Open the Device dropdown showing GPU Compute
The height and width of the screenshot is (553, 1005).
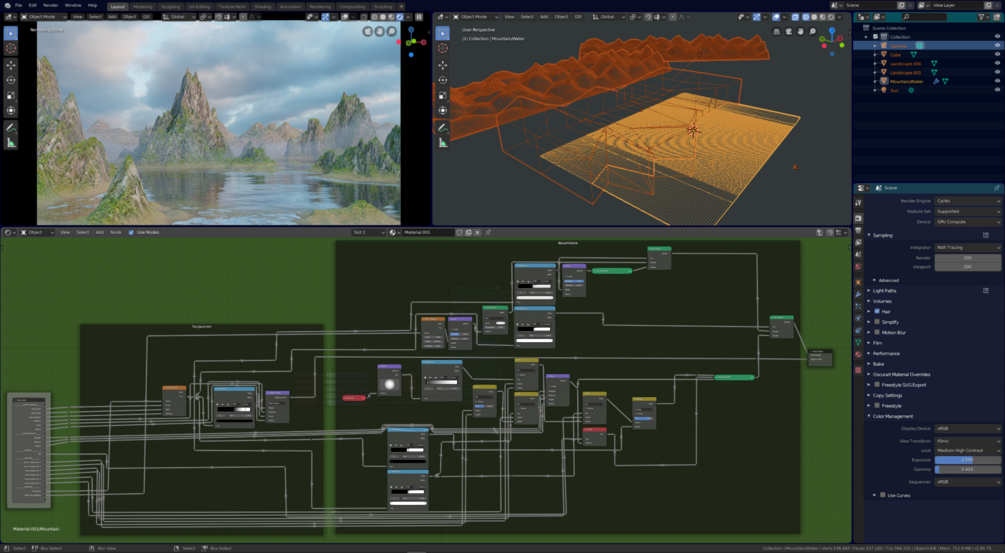[x=967, y=222]
